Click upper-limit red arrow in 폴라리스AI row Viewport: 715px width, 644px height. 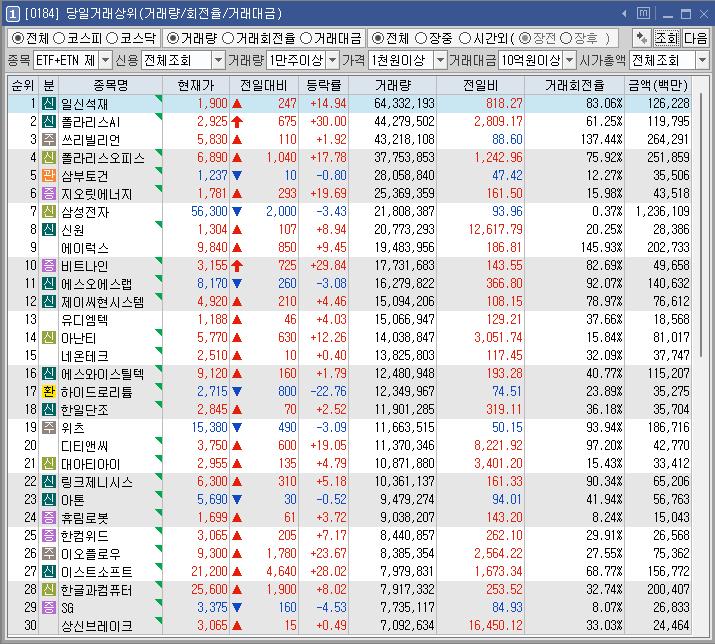coord(237,122)
